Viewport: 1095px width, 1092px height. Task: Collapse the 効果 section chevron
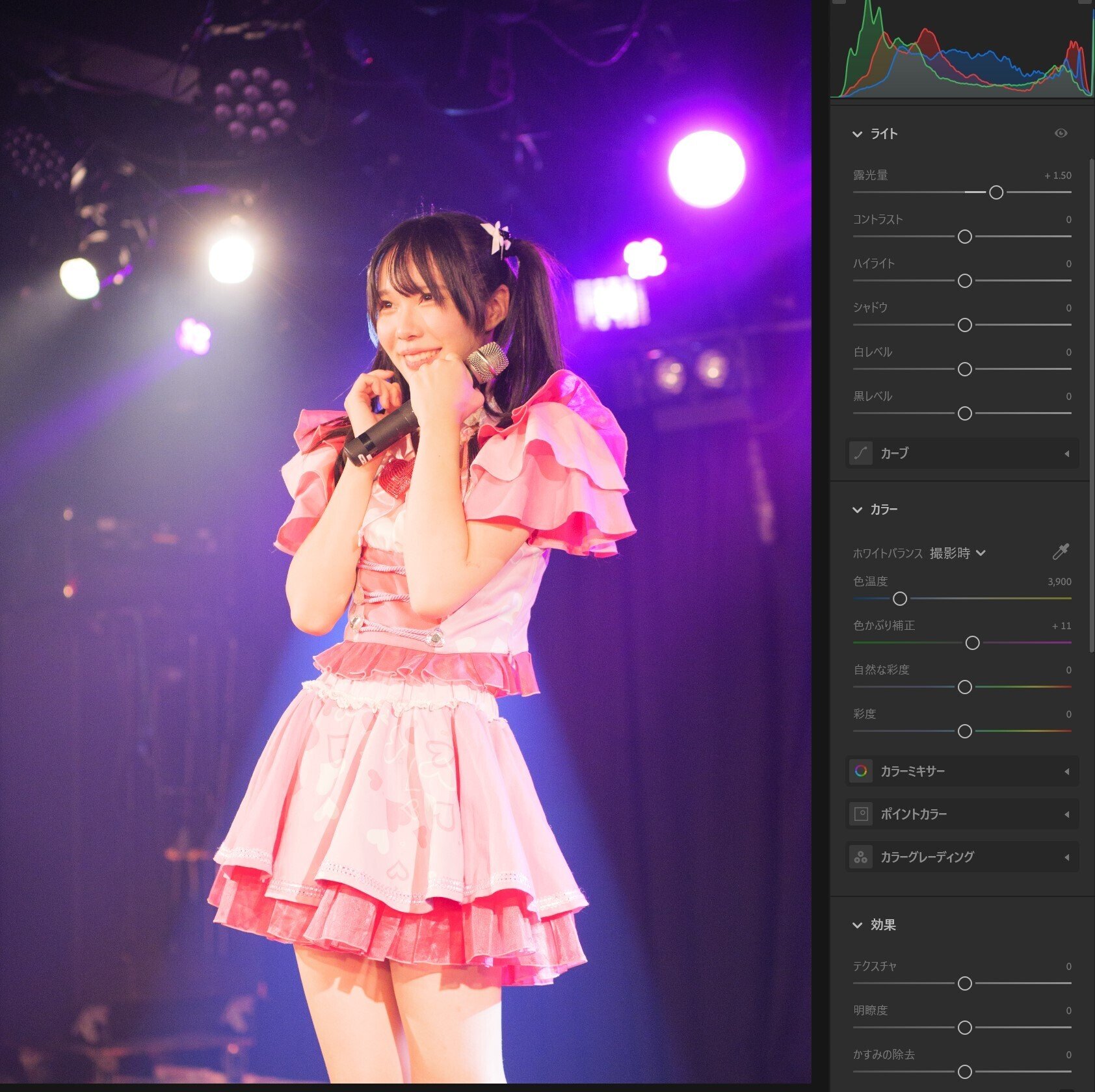pos(857,925)
